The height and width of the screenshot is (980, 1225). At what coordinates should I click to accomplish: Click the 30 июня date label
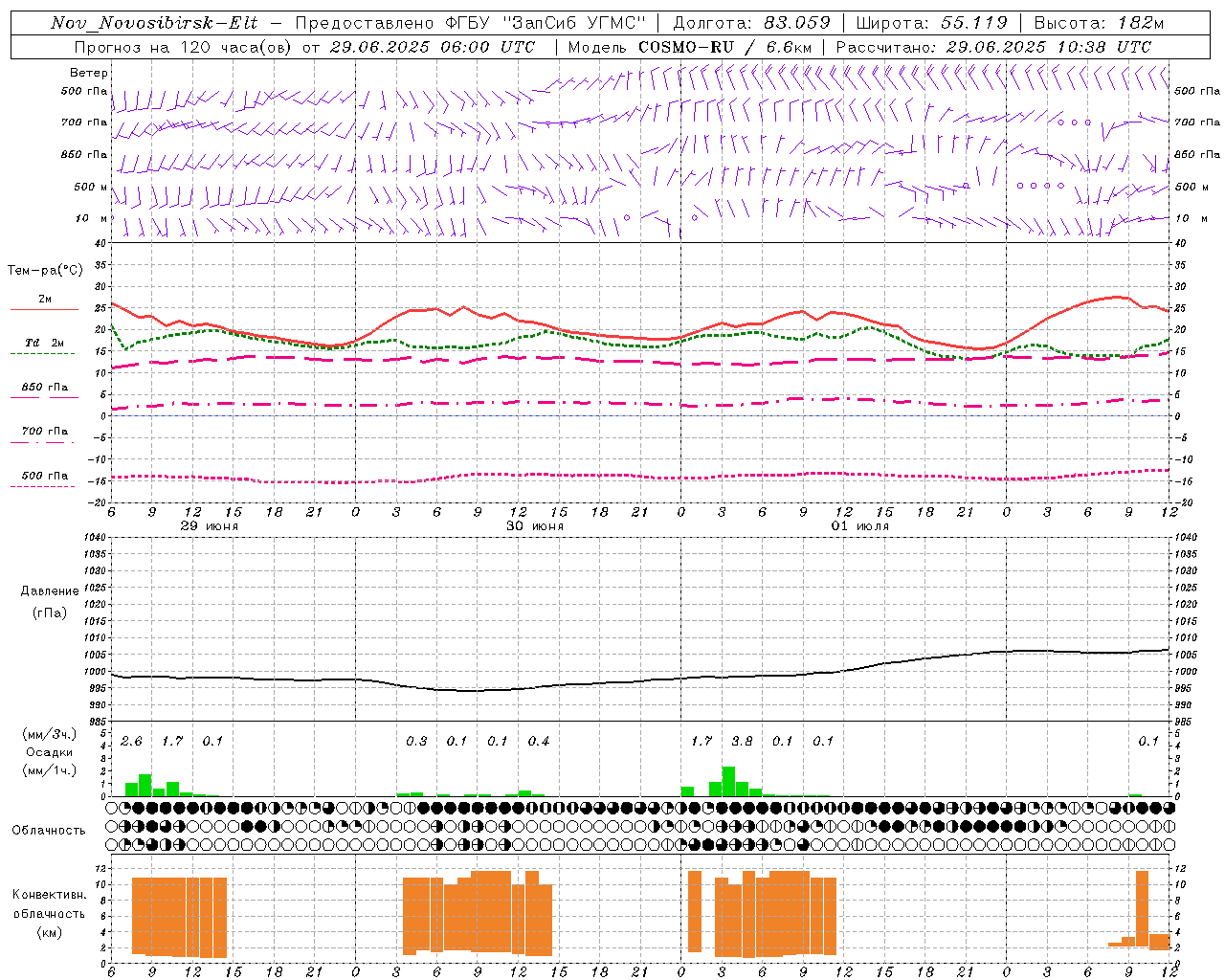(535, 526)
